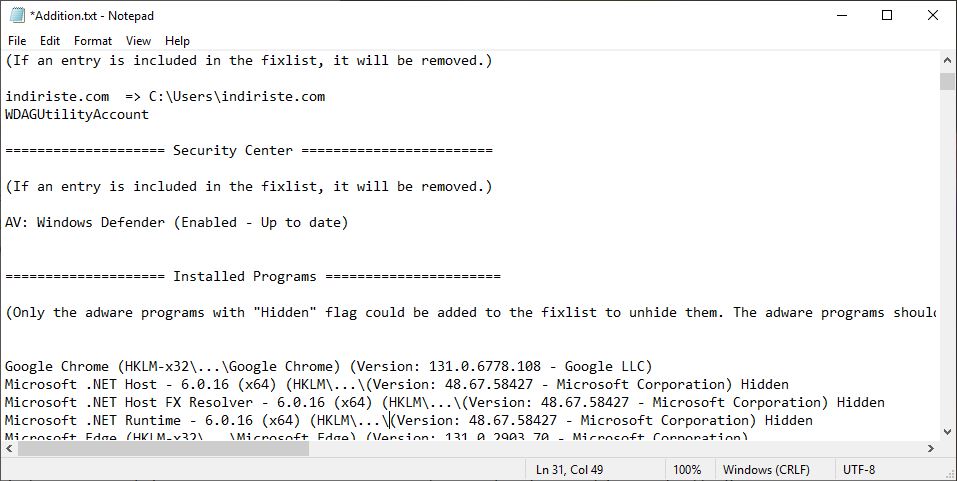
Task: Maximize the Notepad window
Action: point(887,15)
